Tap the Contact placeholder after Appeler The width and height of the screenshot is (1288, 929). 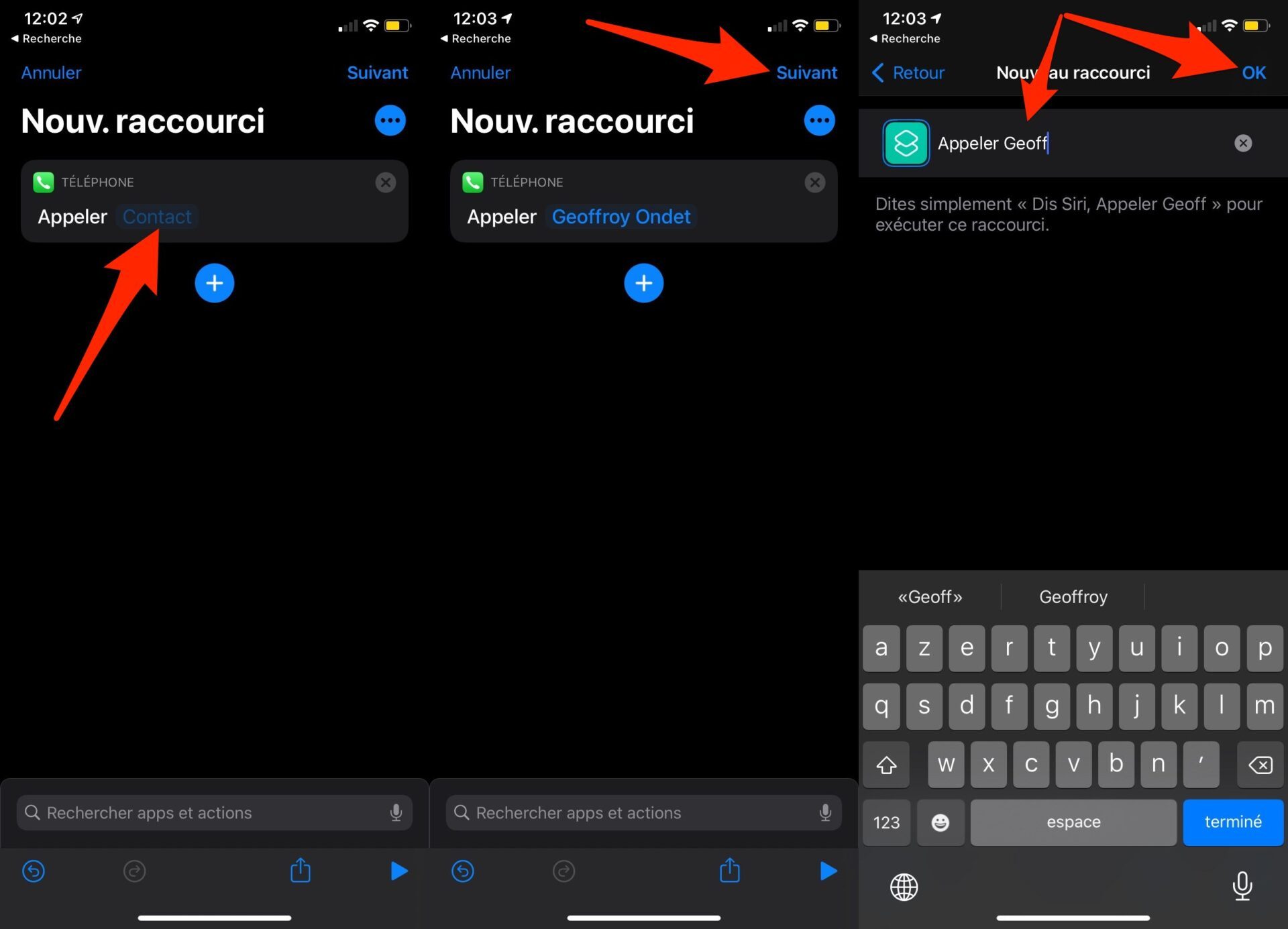157,217
